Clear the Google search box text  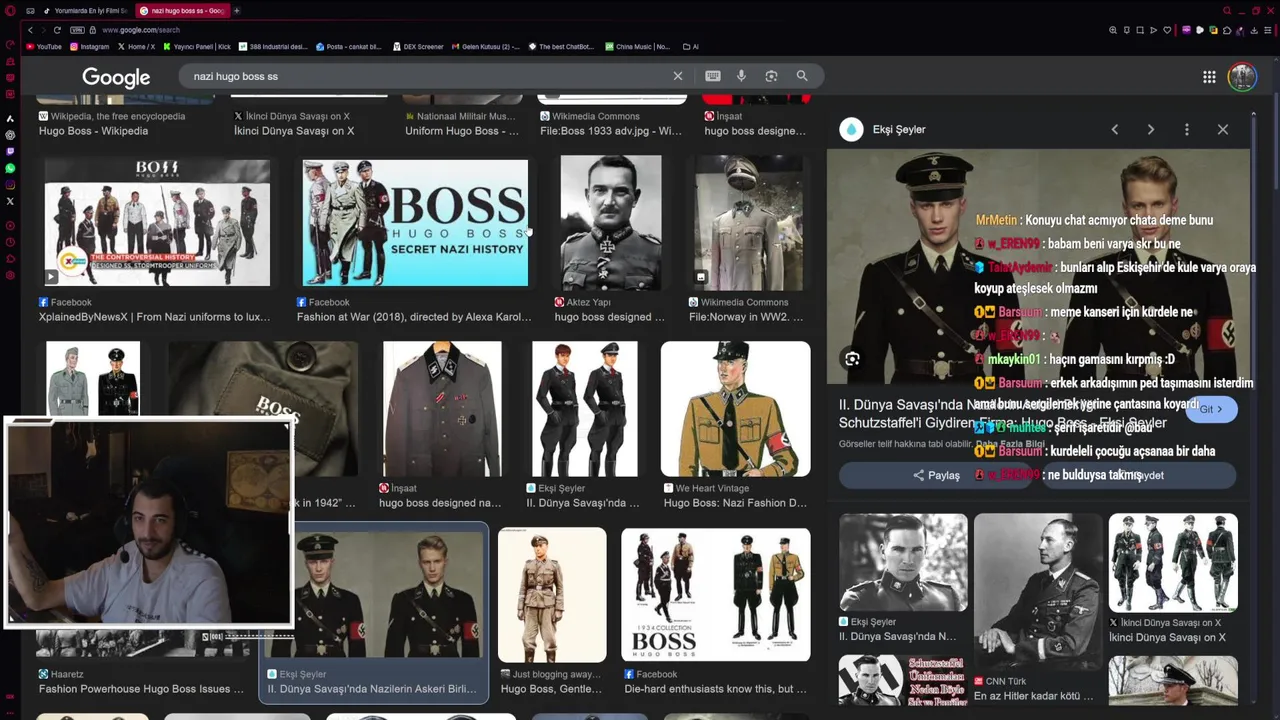pyautogui.click(x=678, y=76)
